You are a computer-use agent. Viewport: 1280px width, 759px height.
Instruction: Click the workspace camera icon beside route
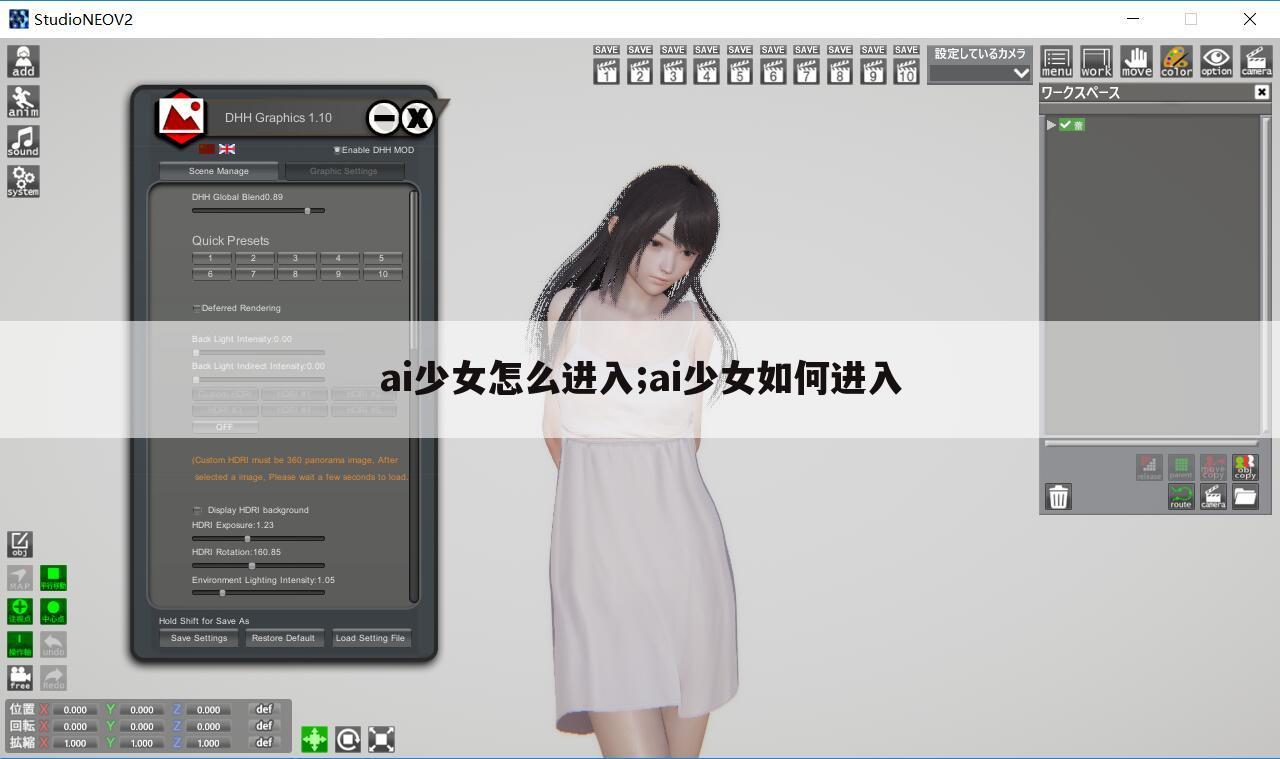1213,497
